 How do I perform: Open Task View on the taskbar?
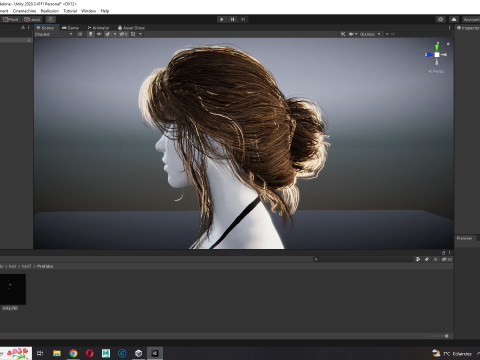[x=40, y=353]
